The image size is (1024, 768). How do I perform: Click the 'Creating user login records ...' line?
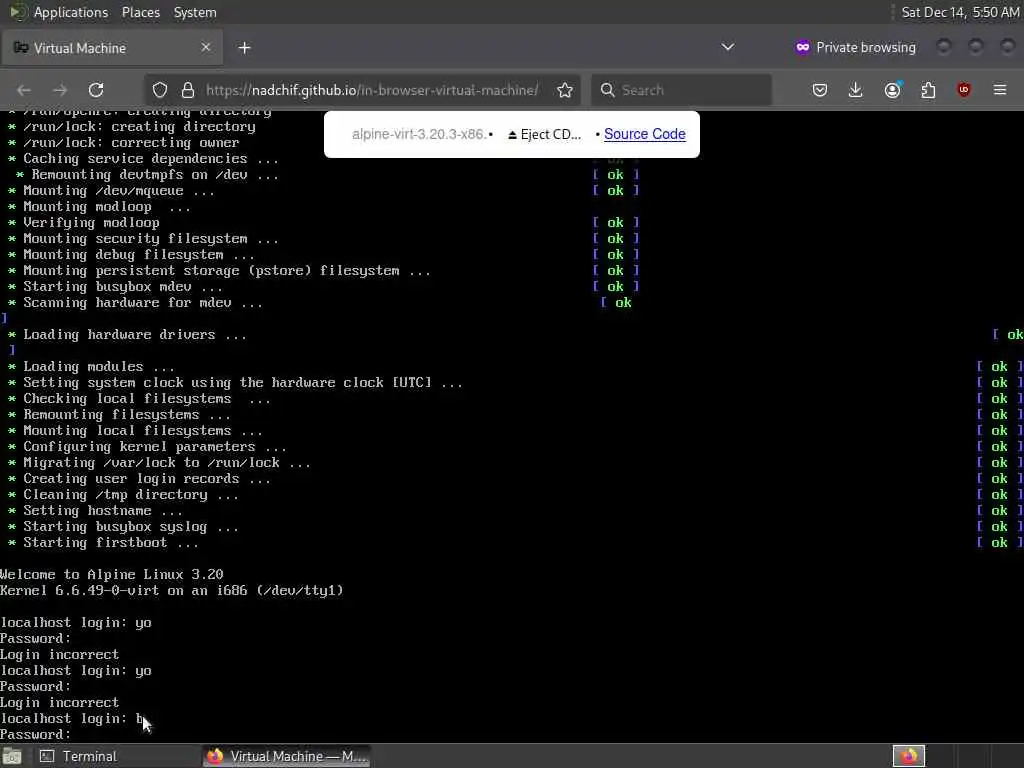click(140, 479)
